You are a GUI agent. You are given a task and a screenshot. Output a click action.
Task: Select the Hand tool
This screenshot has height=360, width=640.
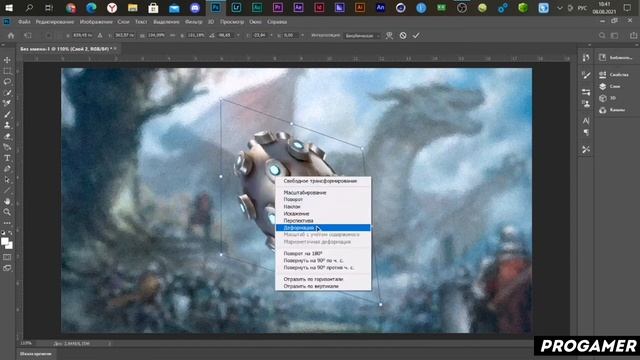point(7,201)
